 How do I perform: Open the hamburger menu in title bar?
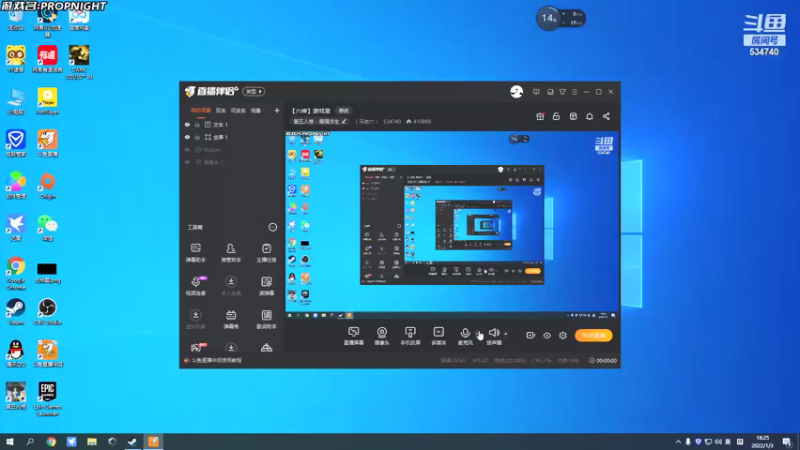tap(574, 92)
